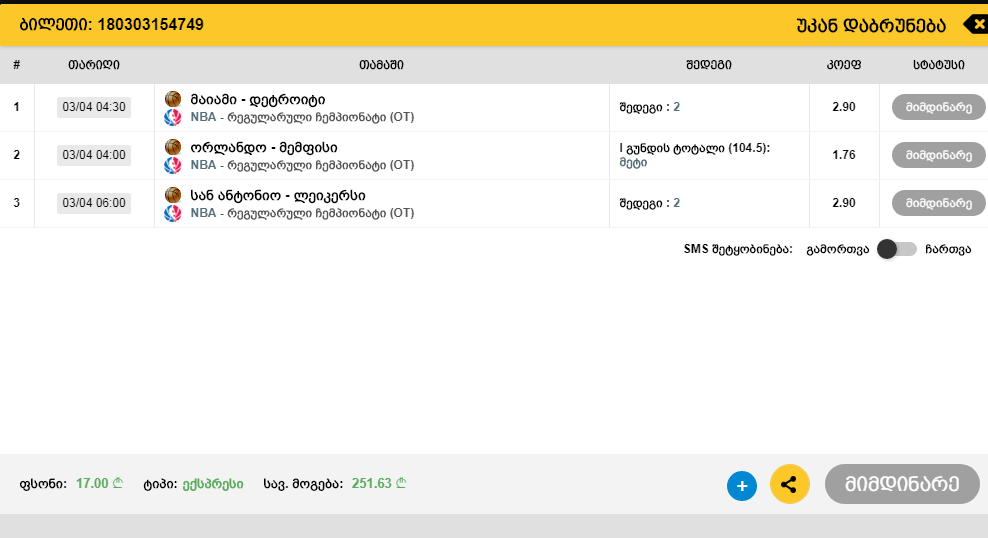
Task: Click the თარიღი column header
Action: pos(94,65)
